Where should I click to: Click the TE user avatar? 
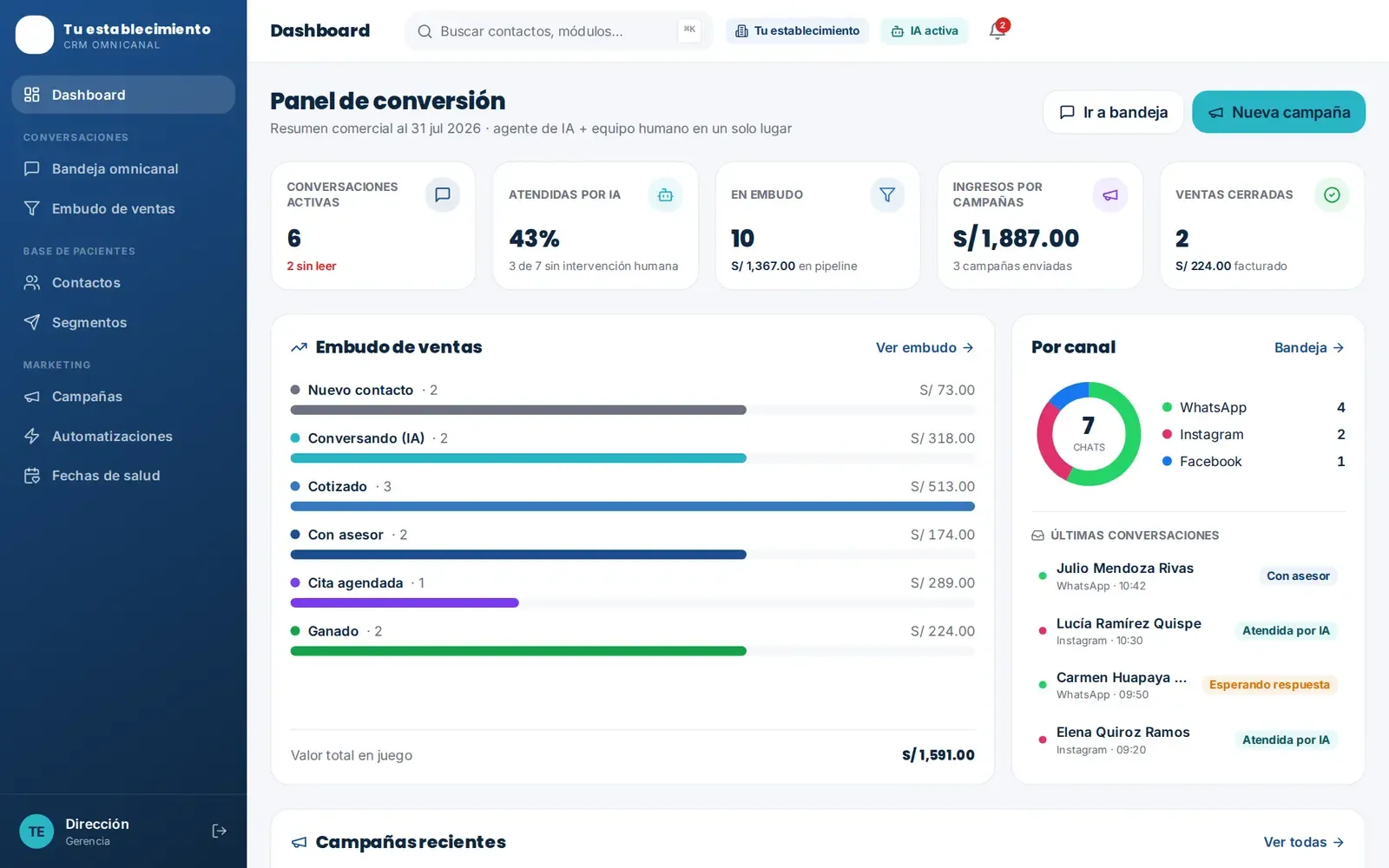point(36,832)
